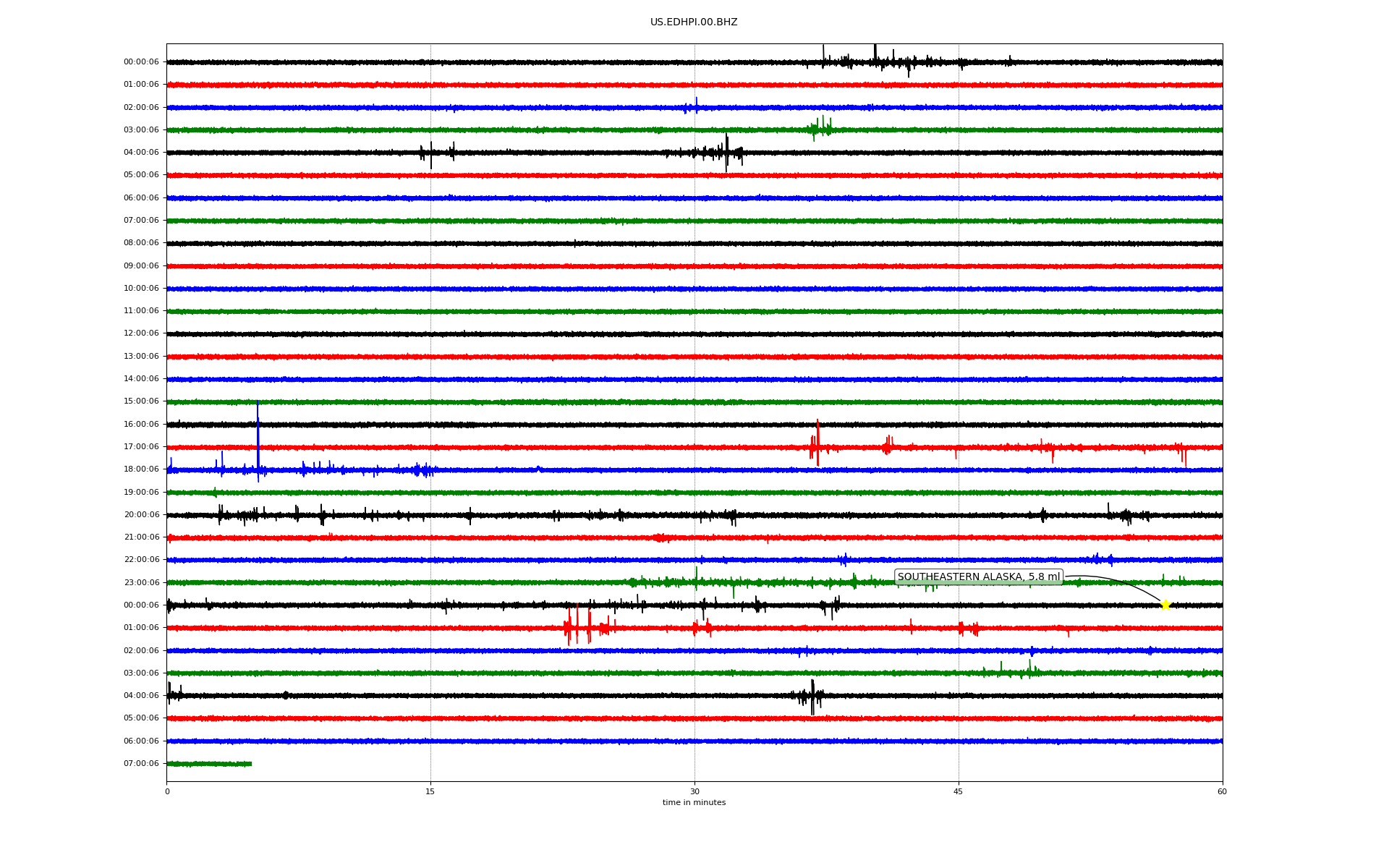The image size is (1389, 868).
Task: Click the red burst on the lower 01:00:06 trace
Action: (579, 627)
